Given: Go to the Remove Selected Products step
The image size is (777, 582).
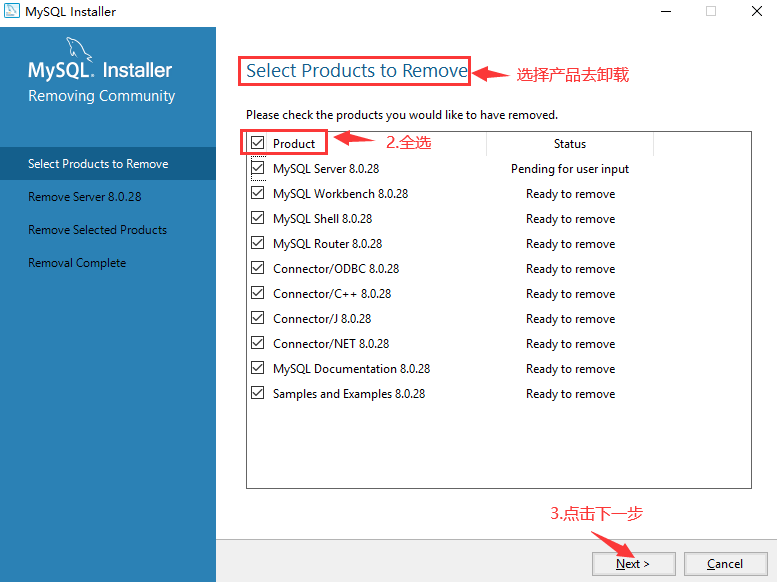Looking at the screenshot, I should [x=98, y=230].
